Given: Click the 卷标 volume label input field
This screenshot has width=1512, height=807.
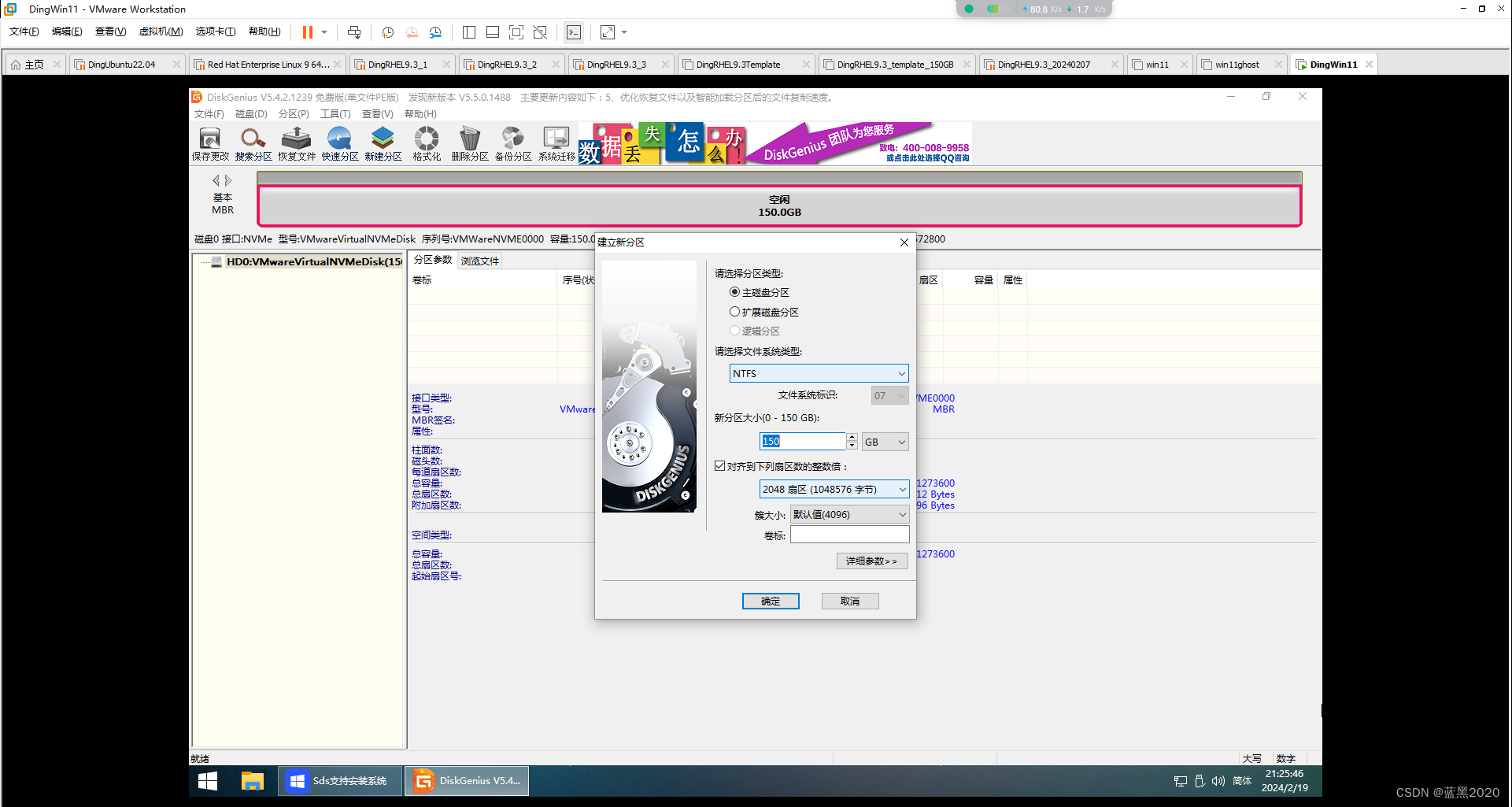Looking at the screenshot, I should pyautogui.click(x=849, y=535).
